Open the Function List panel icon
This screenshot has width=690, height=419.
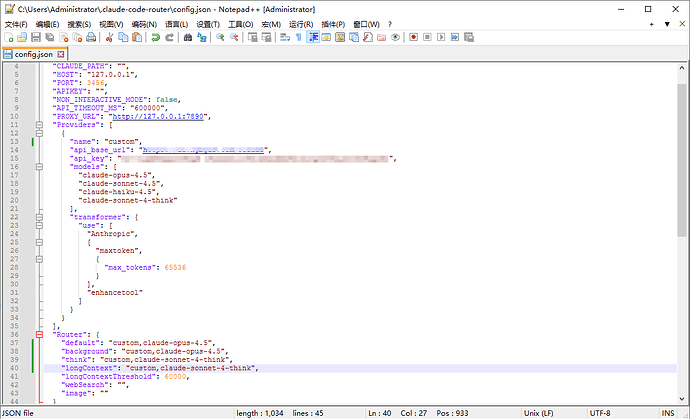point(368,37)
